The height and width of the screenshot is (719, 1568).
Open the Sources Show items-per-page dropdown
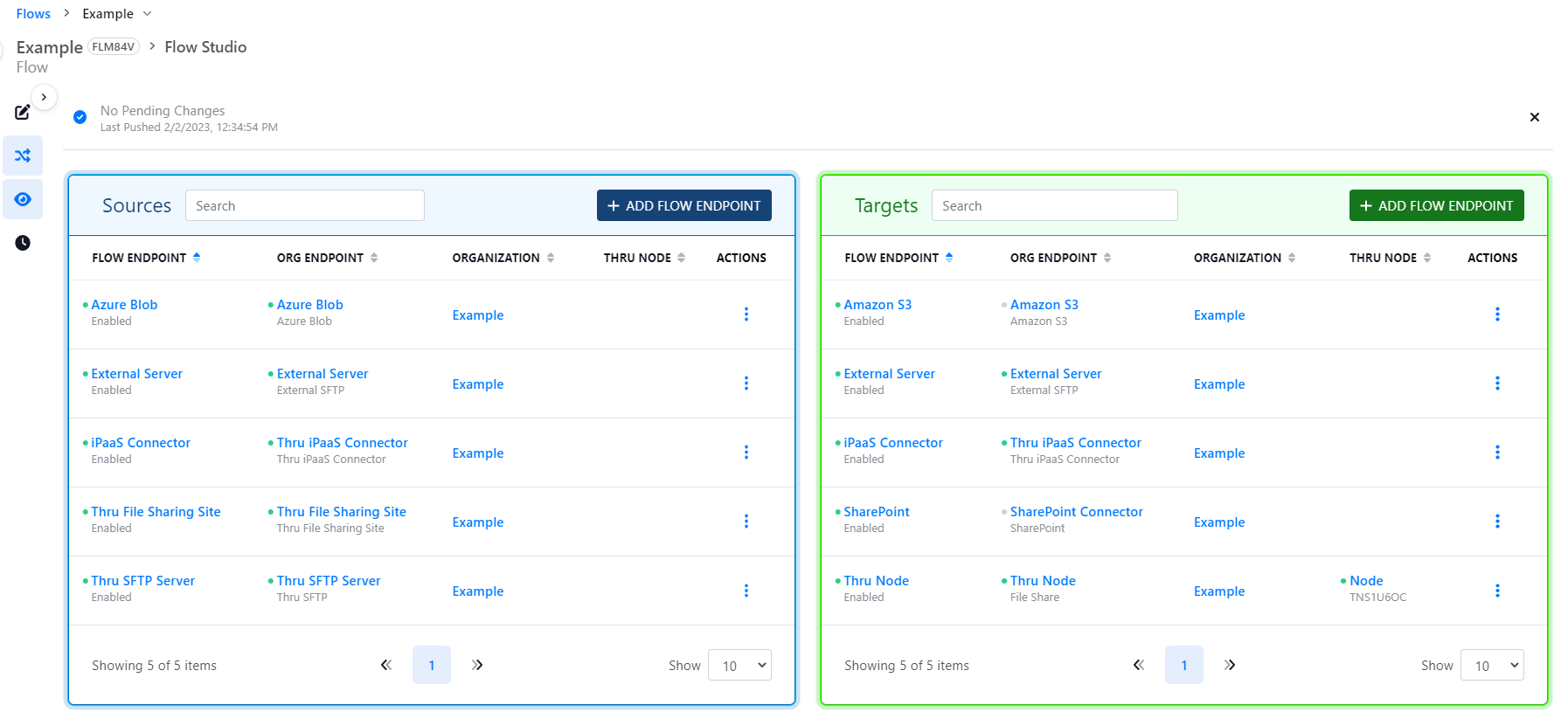(x=739, y=665)
